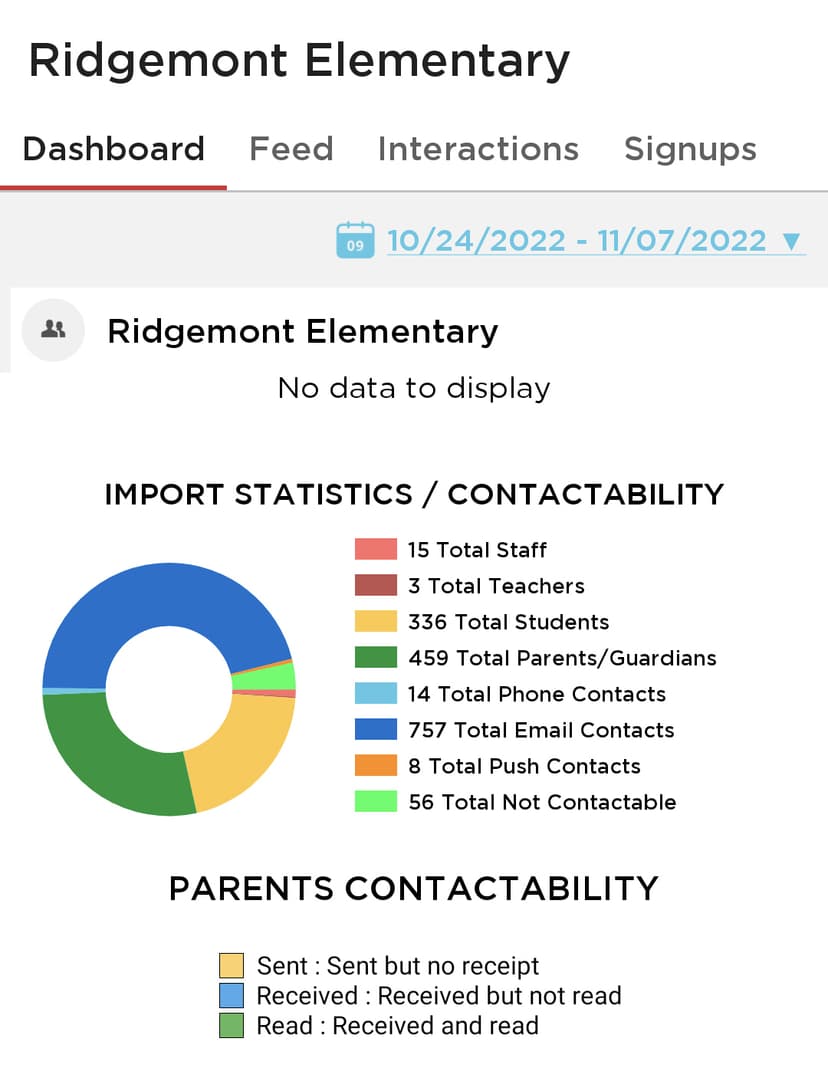Click Total Push Contacts legend swatch
The width and height of the screenshot is (828, 1068).
(376, 766)
